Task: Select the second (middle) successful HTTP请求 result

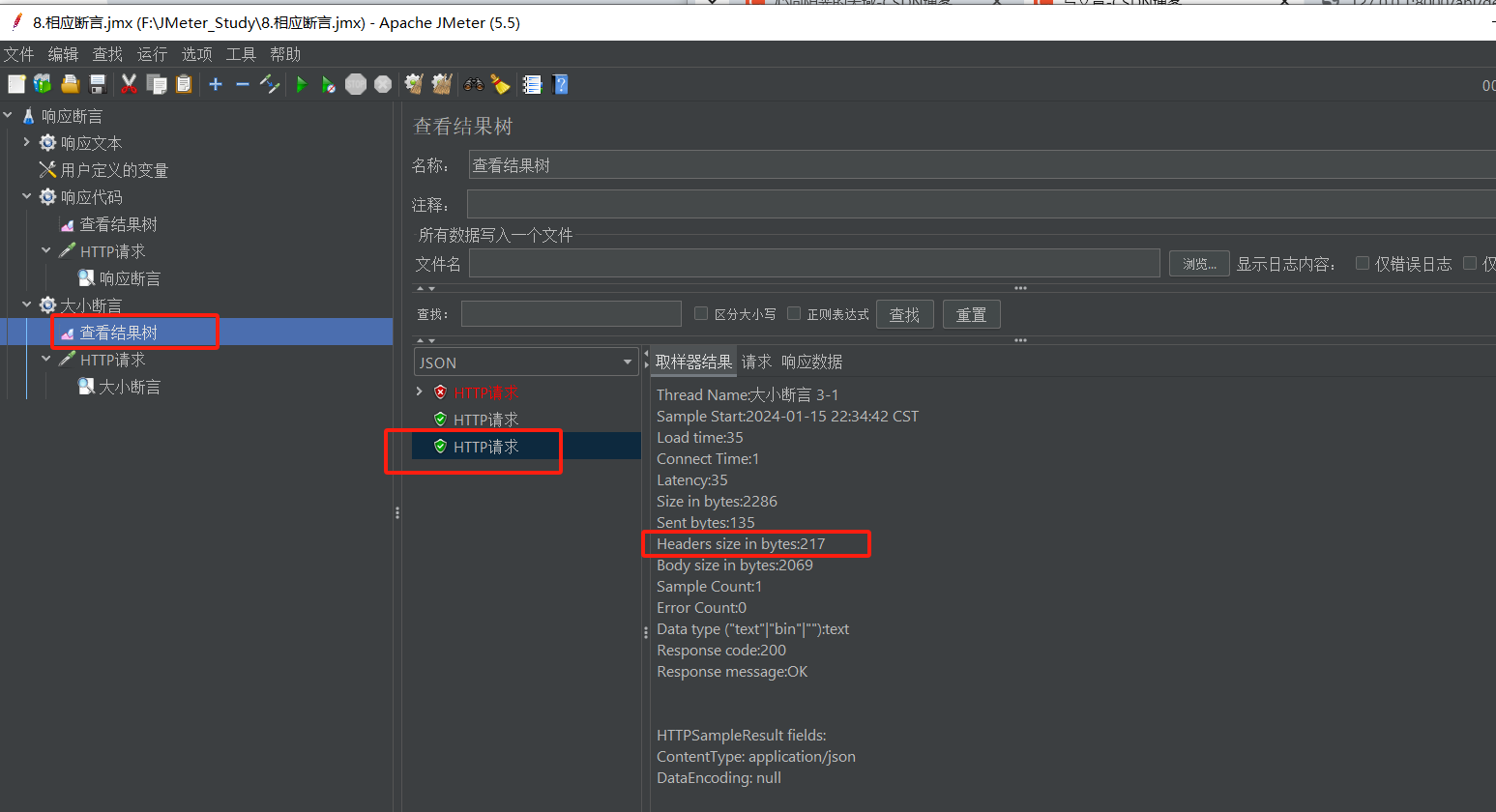Action: coord(485,420)
